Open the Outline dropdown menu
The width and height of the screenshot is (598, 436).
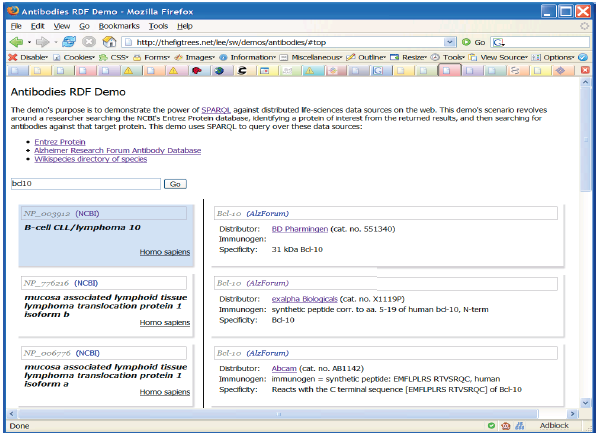366,57
